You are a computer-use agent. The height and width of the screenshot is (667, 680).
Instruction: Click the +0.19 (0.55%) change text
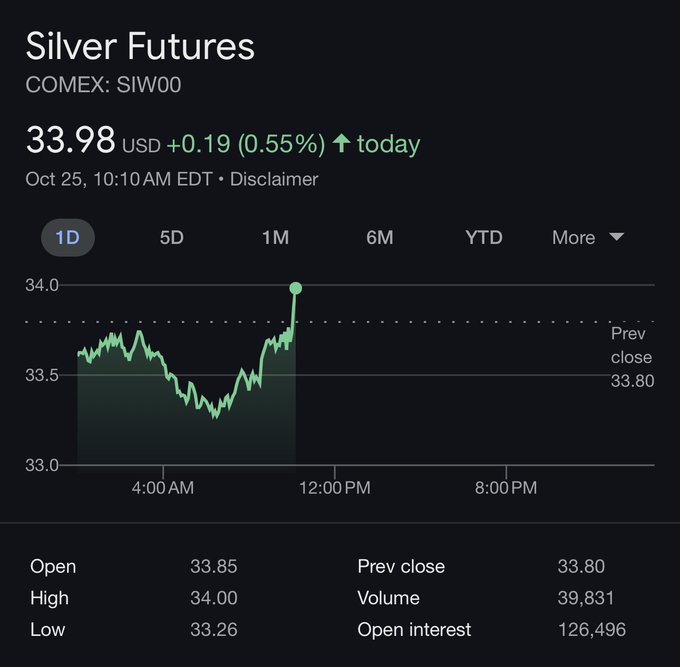(x=245, y=143)
